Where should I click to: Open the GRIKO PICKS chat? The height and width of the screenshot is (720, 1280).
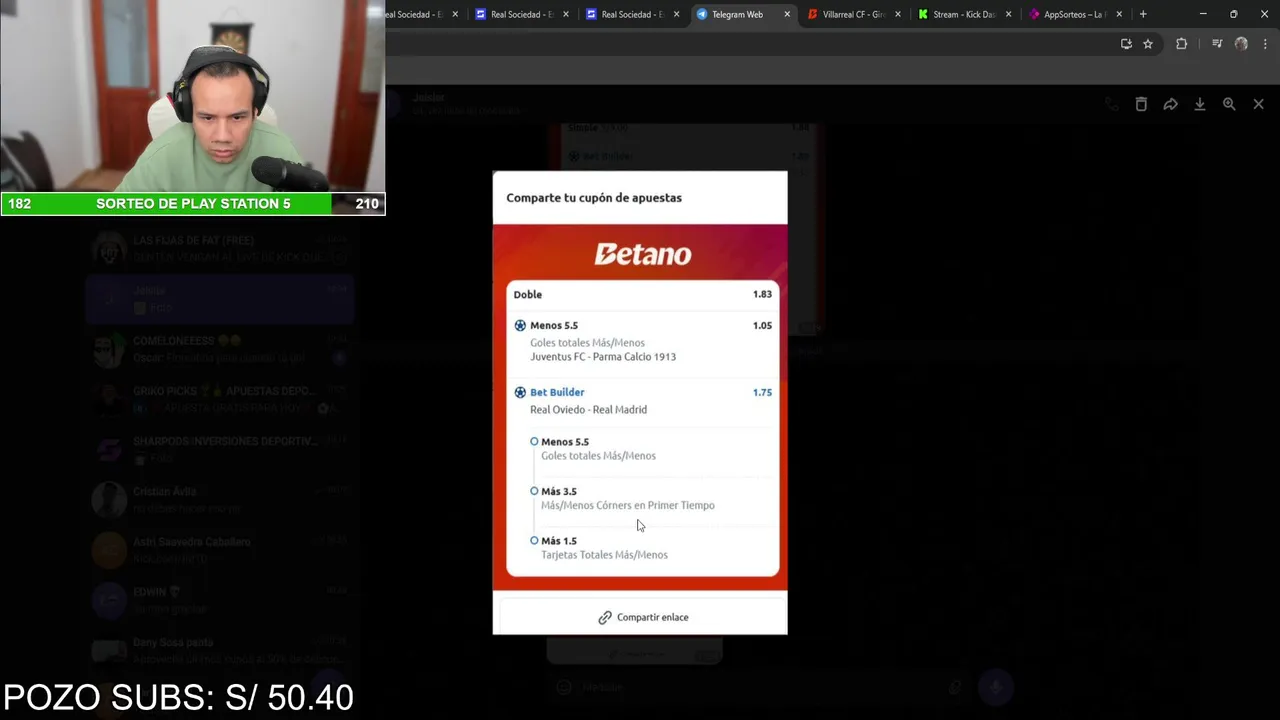click(x=220, y=400)
